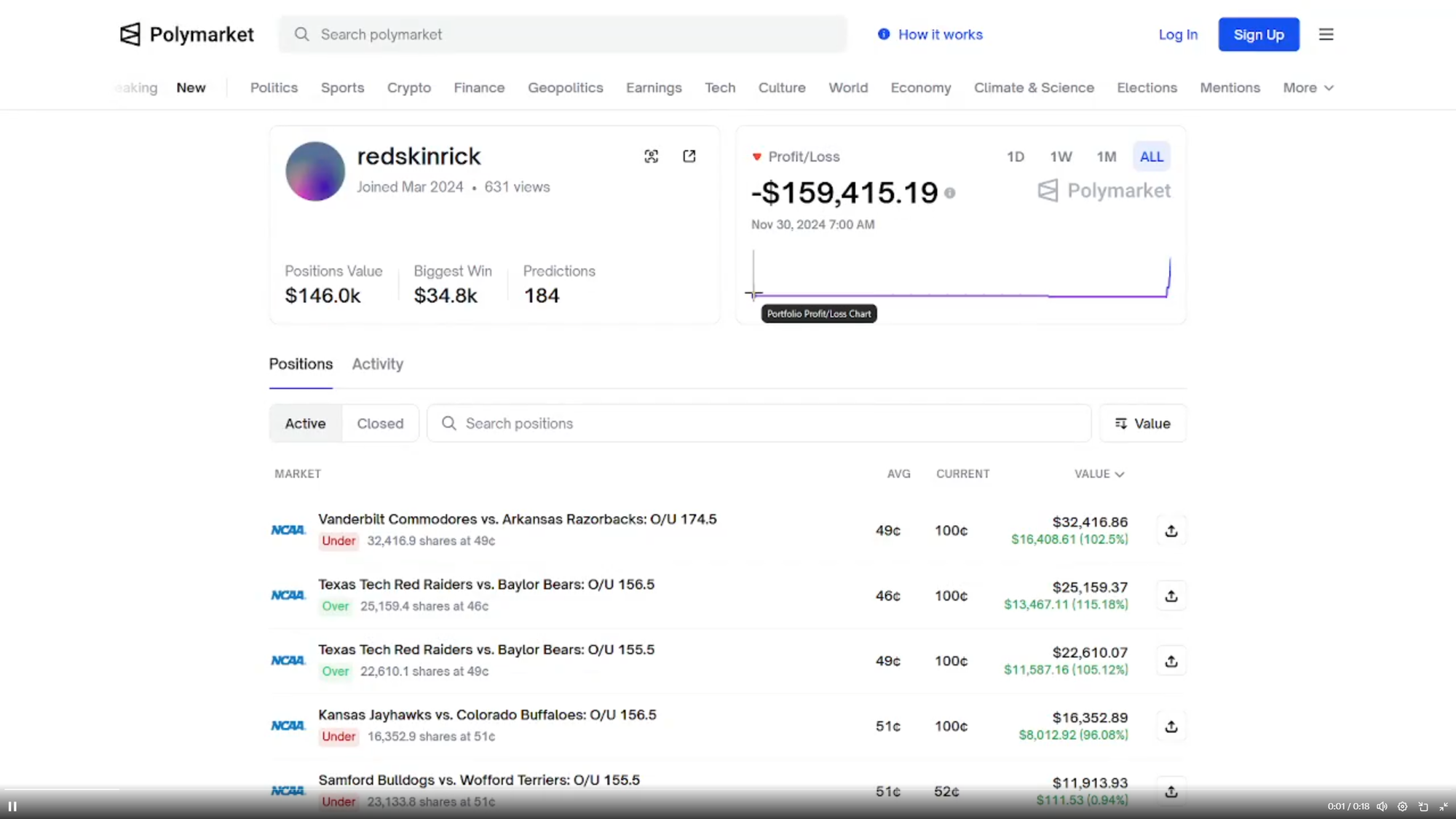The image size is (1456, 819).
Task: Open the Value sort dropdown
Action: 1142,424
